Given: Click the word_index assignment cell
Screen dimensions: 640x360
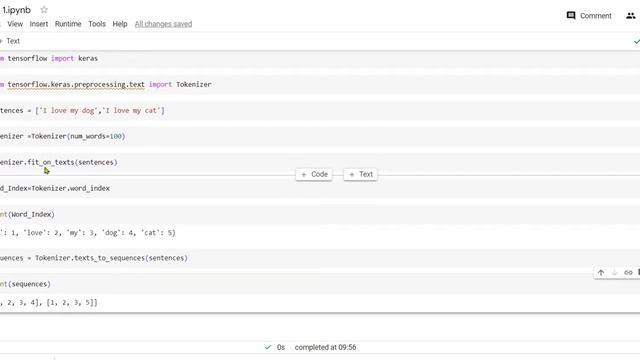Looking at the screenshot, I should [320, 189].
